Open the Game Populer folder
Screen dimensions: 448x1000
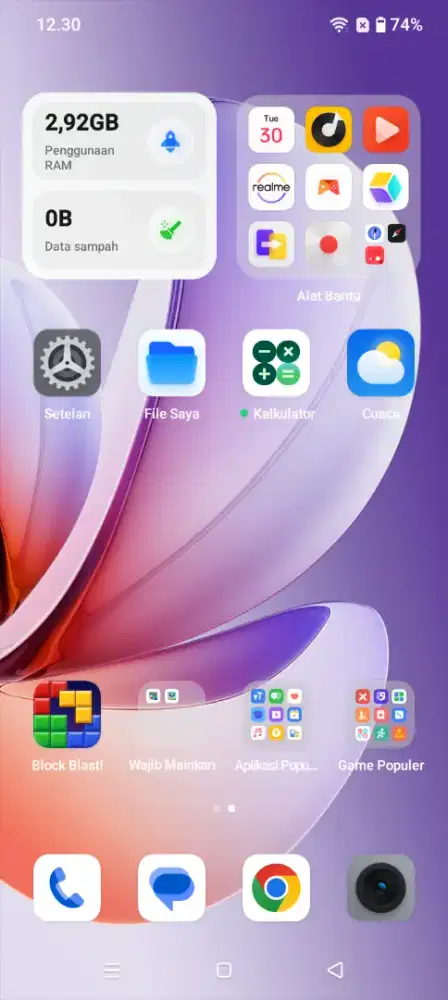click(x=381, y=714)
